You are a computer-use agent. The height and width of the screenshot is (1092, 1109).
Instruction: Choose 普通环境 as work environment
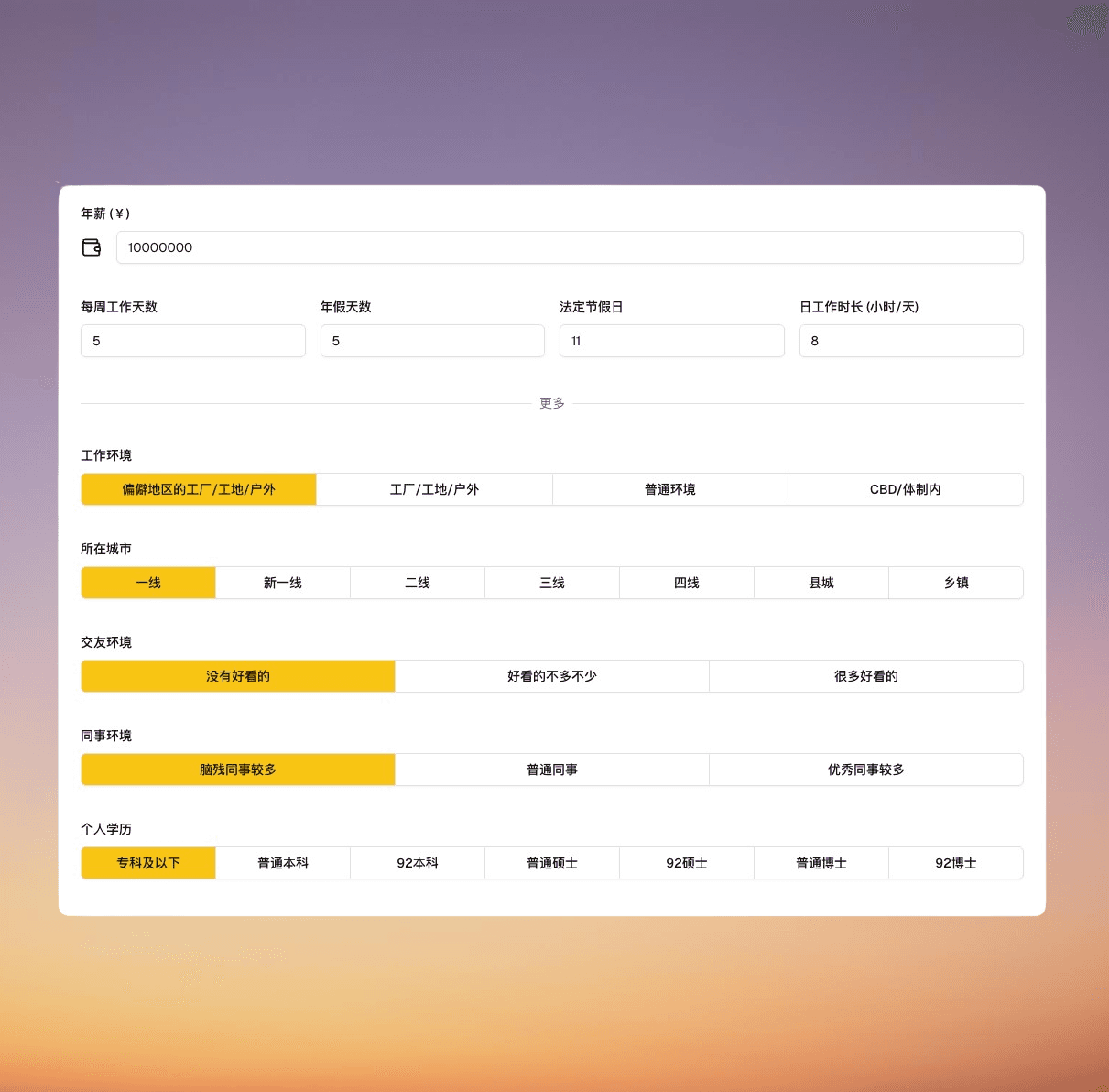click(669, 489)
